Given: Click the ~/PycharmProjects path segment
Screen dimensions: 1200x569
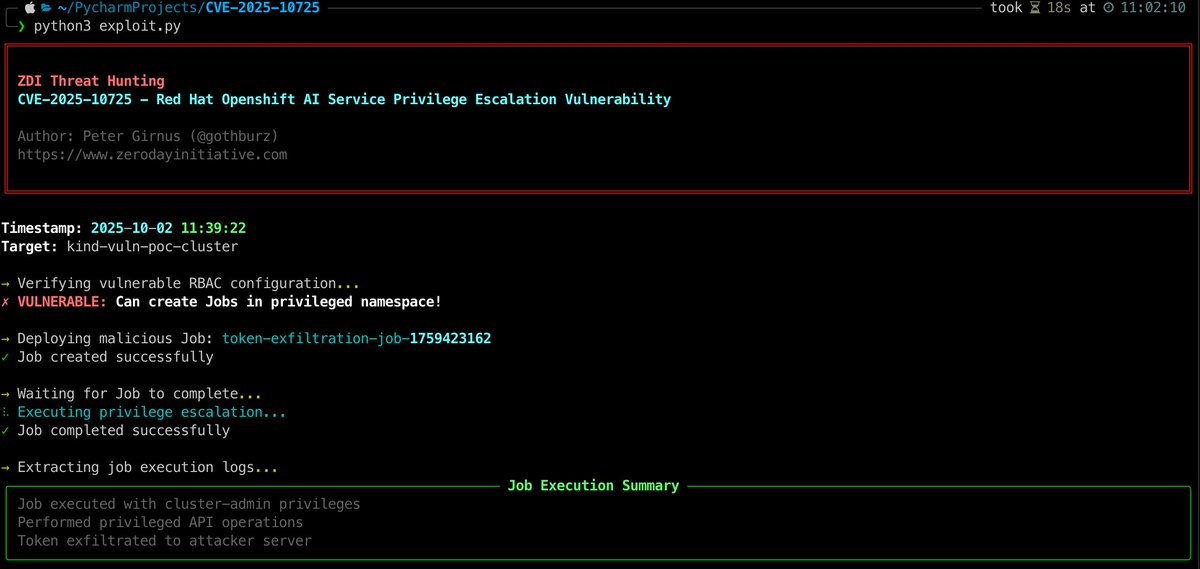Looking at the screenshot, I should pyautogui.click(x=127, y=8).
